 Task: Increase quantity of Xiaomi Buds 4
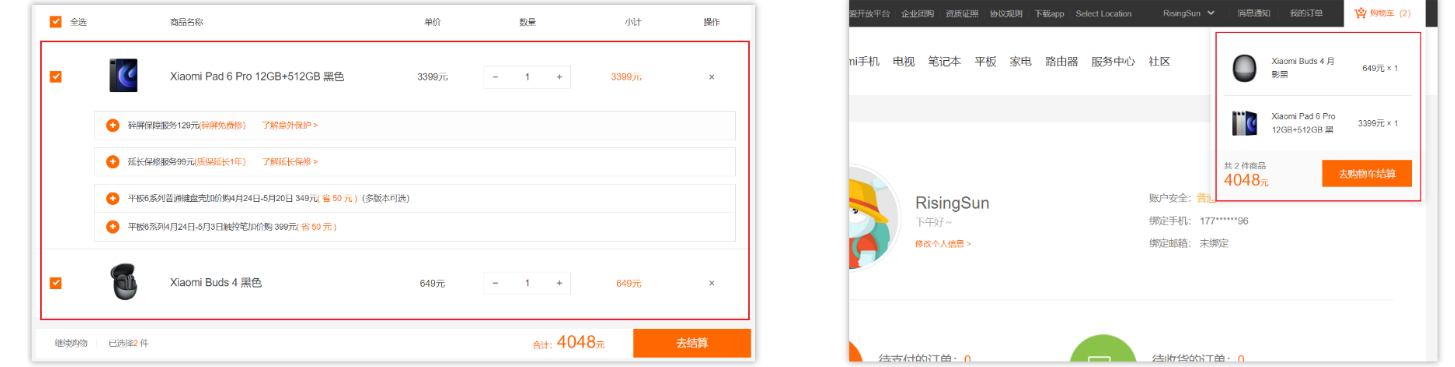click(559, 283)
